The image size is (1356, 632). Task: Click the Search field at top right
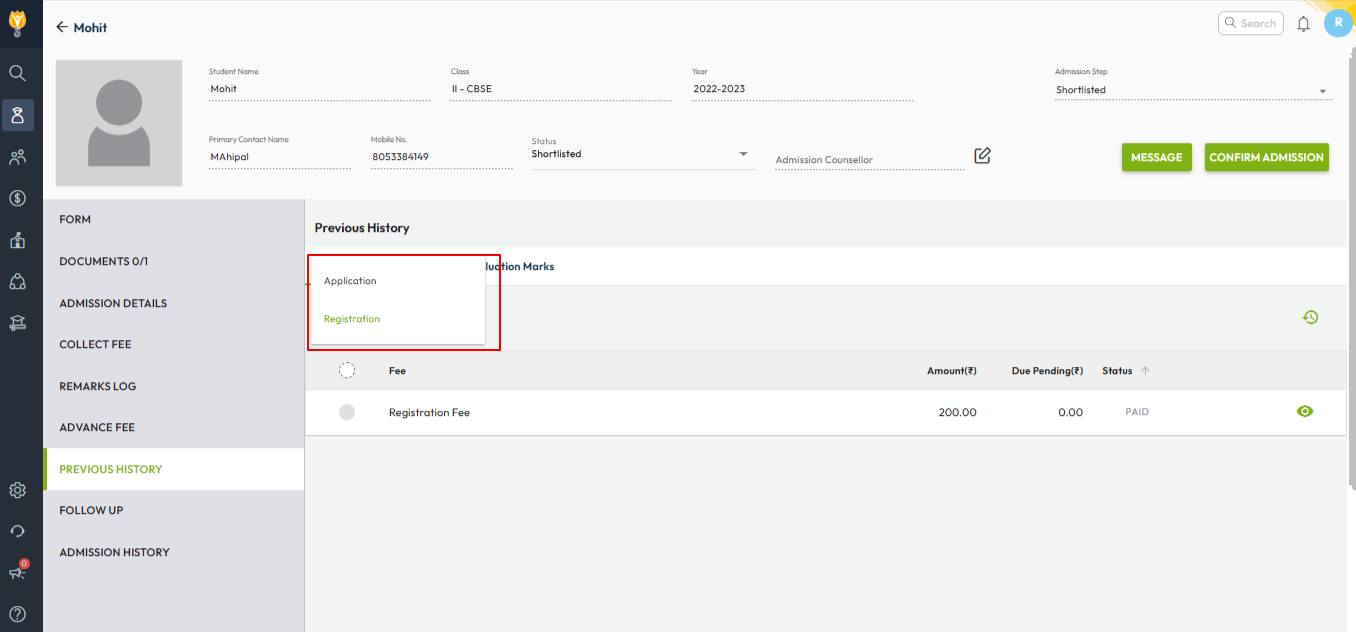1250,23
